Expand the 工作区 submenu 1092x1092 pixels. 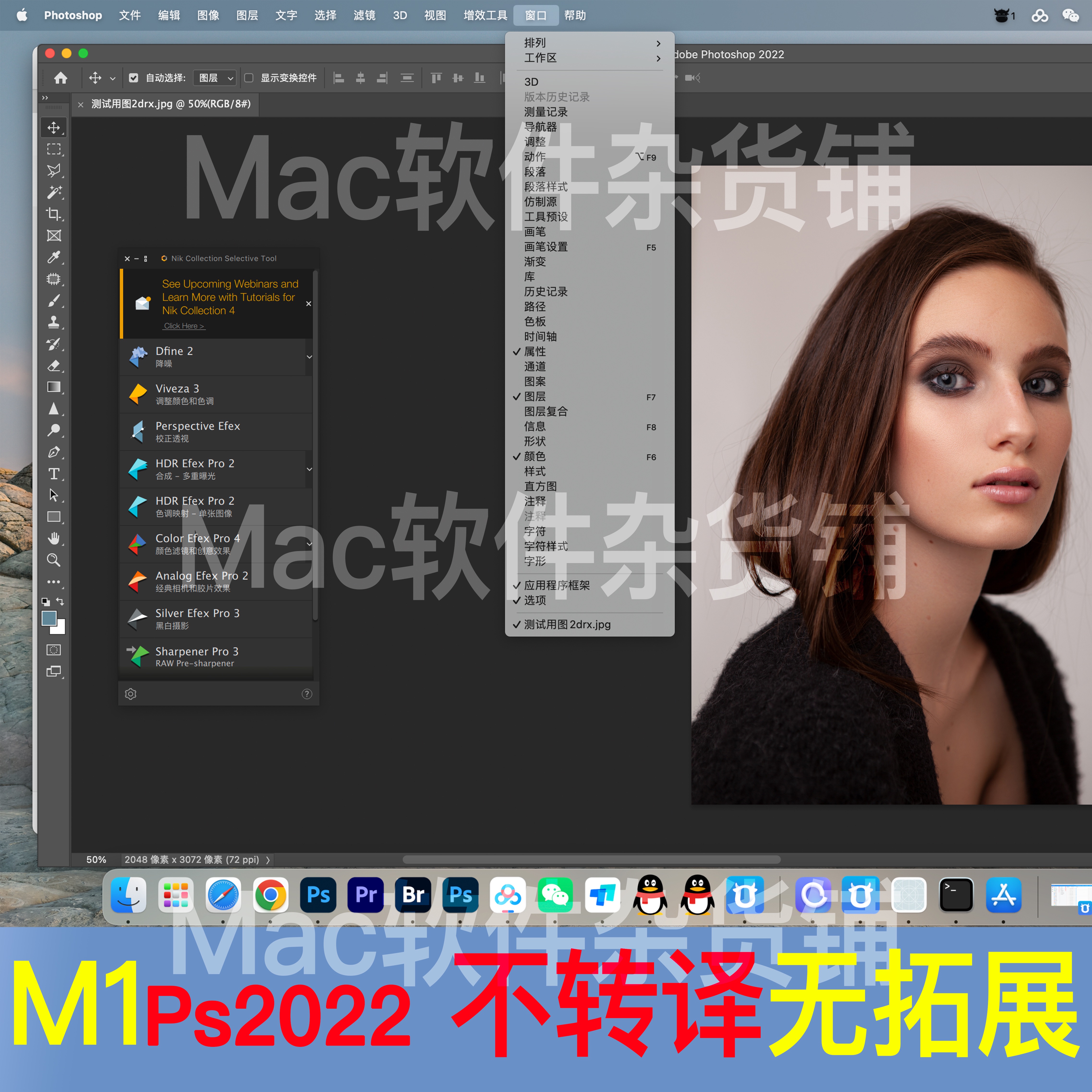coord(589,58)
